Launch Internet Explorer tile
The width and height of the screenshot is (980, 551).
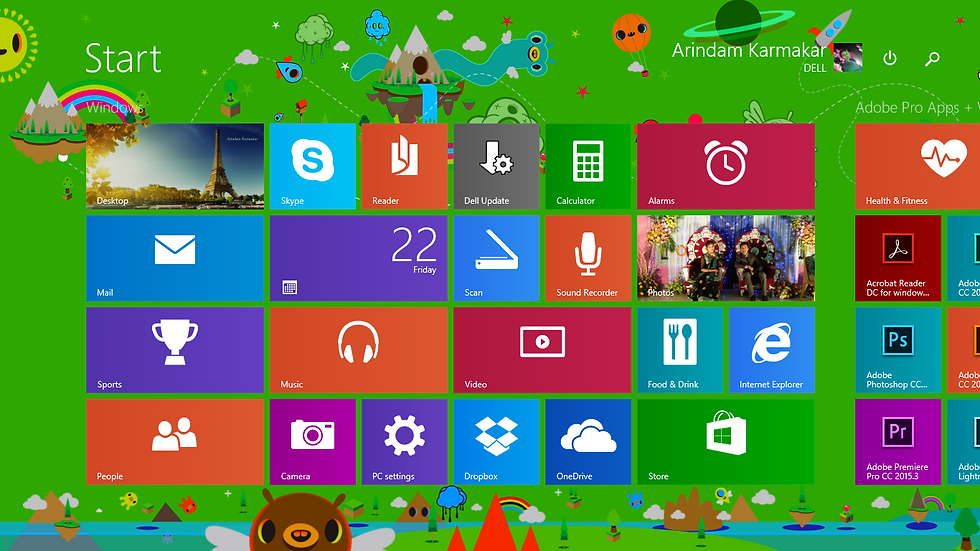(772, 350)
